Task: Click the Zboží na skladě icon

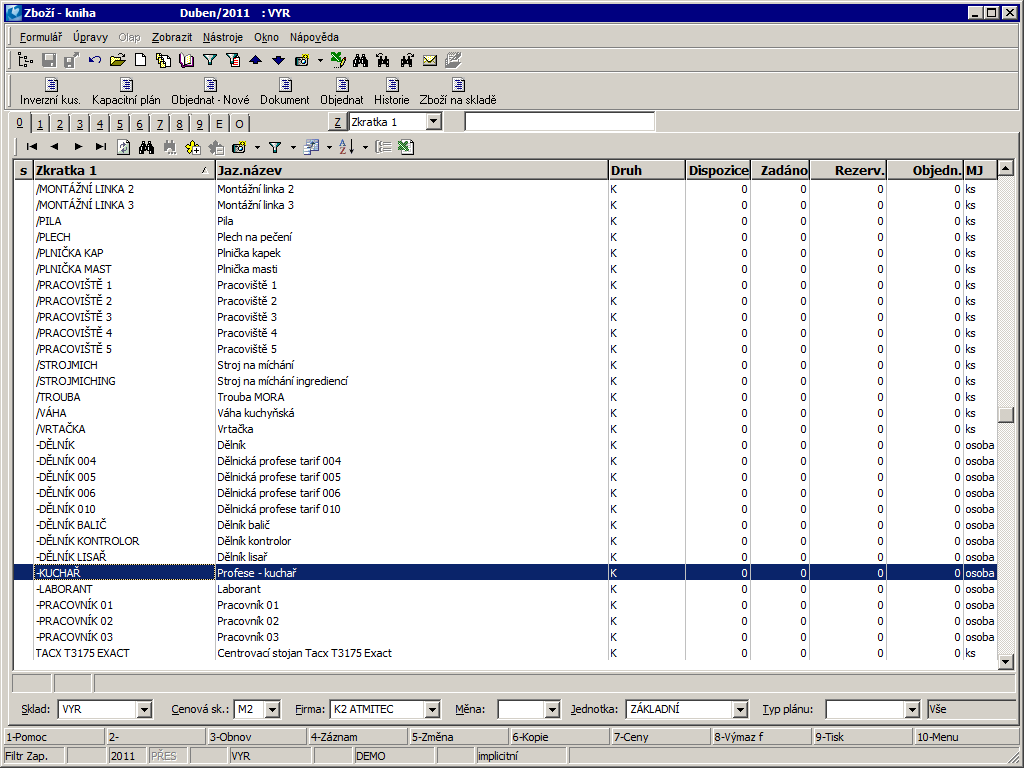Action: [458, 91]
